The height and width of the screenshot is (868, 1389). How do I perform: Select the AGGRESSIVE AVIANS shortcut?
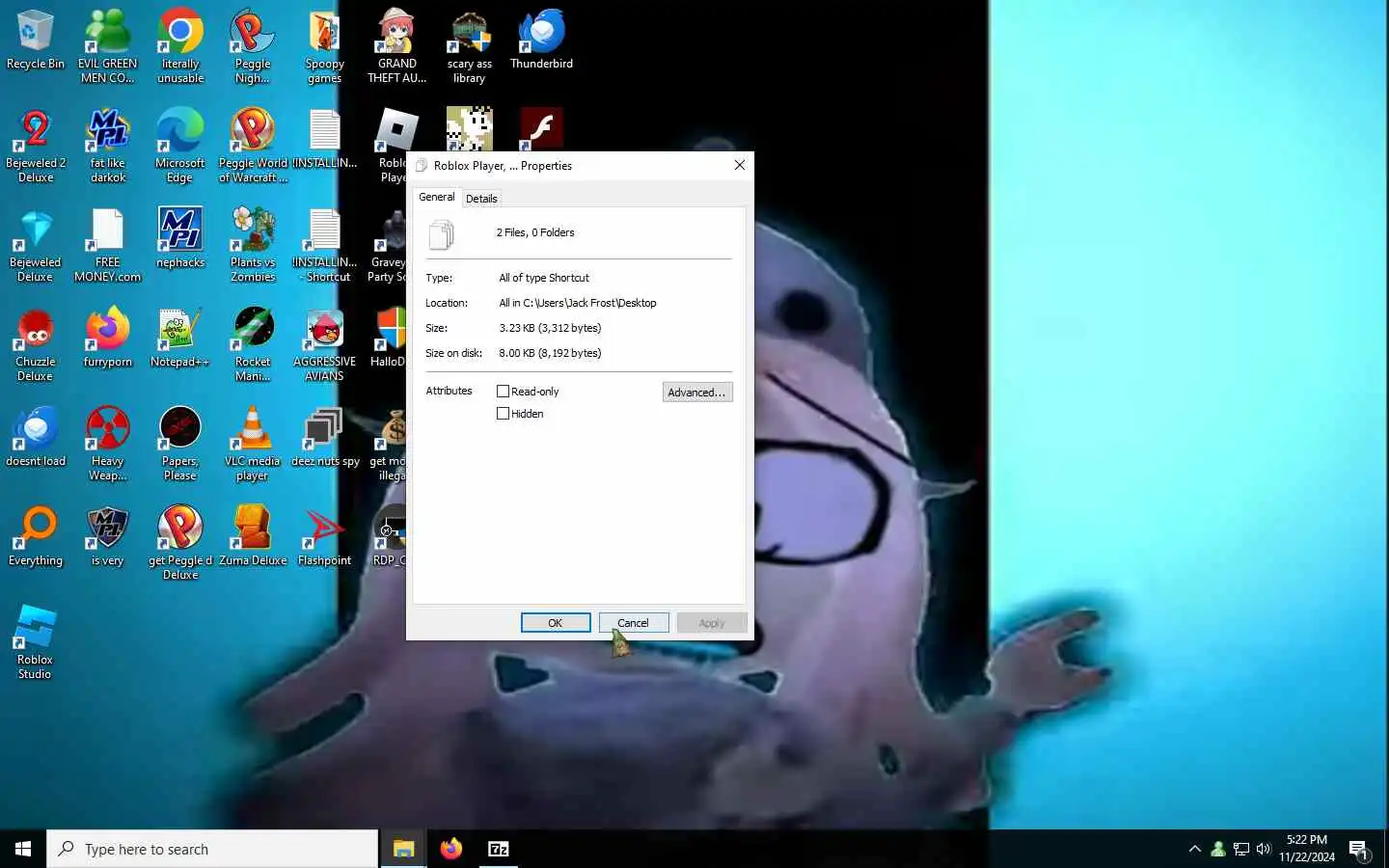tap(325, 344)
